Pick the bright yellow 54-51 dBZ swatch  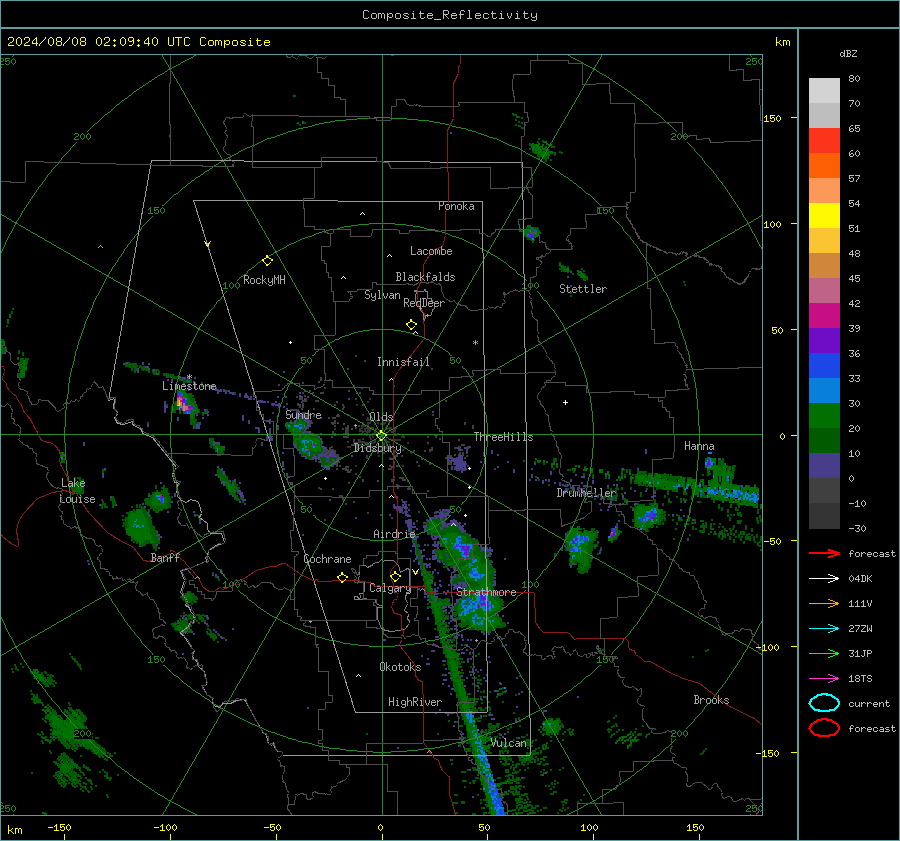pyautogui.click(x=824, y=216)
